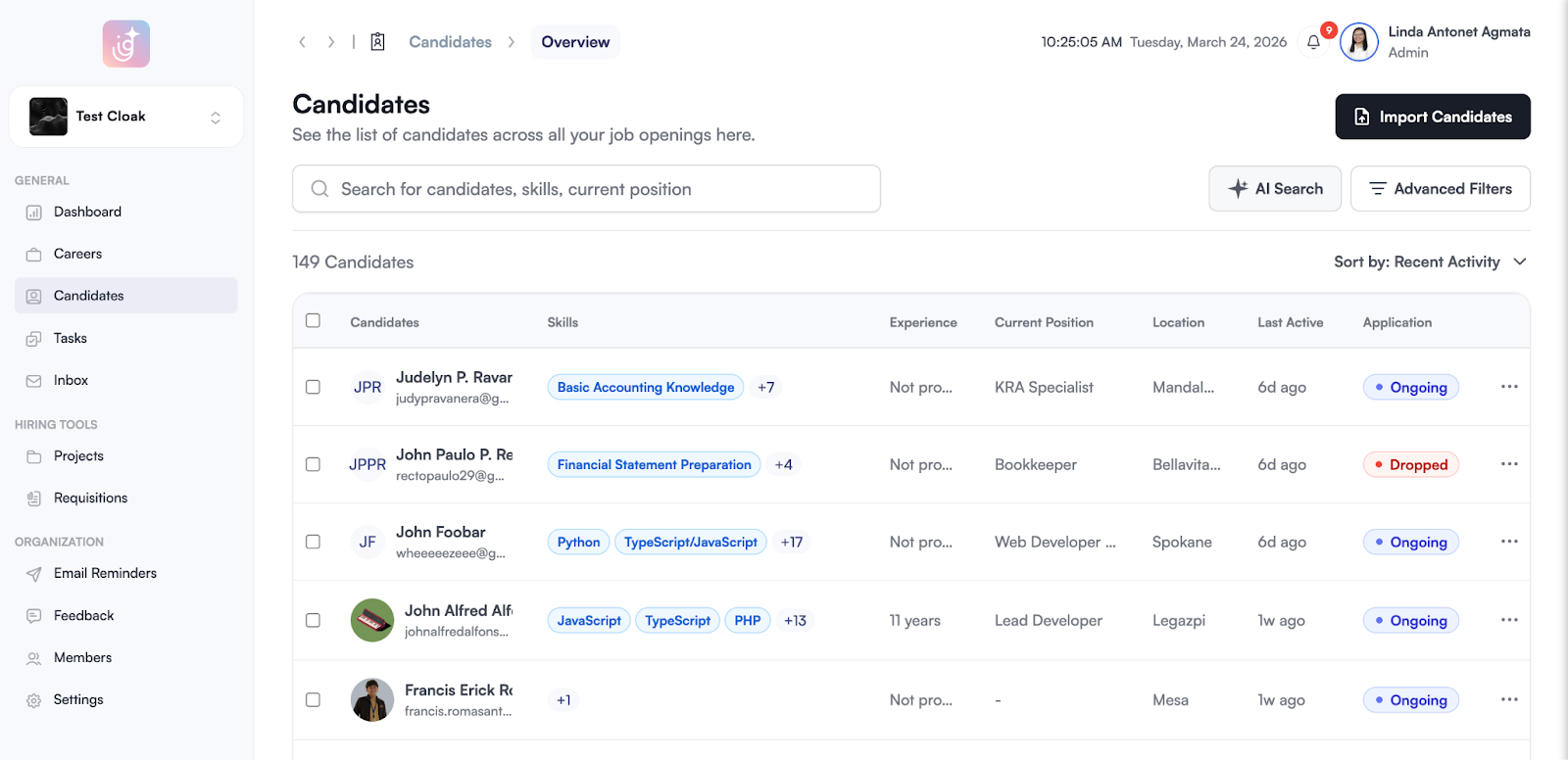The image size is (1568, 760).
Task: Open the Sort by Recent Activity dropdown
Action: click(x=1430, y=261)
